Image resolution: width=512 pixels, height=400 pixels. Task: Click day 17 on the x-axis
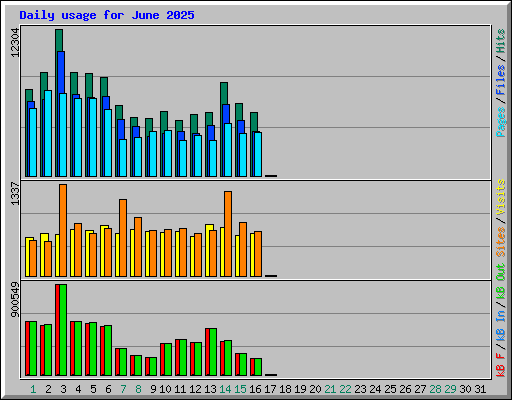[270, 389]
